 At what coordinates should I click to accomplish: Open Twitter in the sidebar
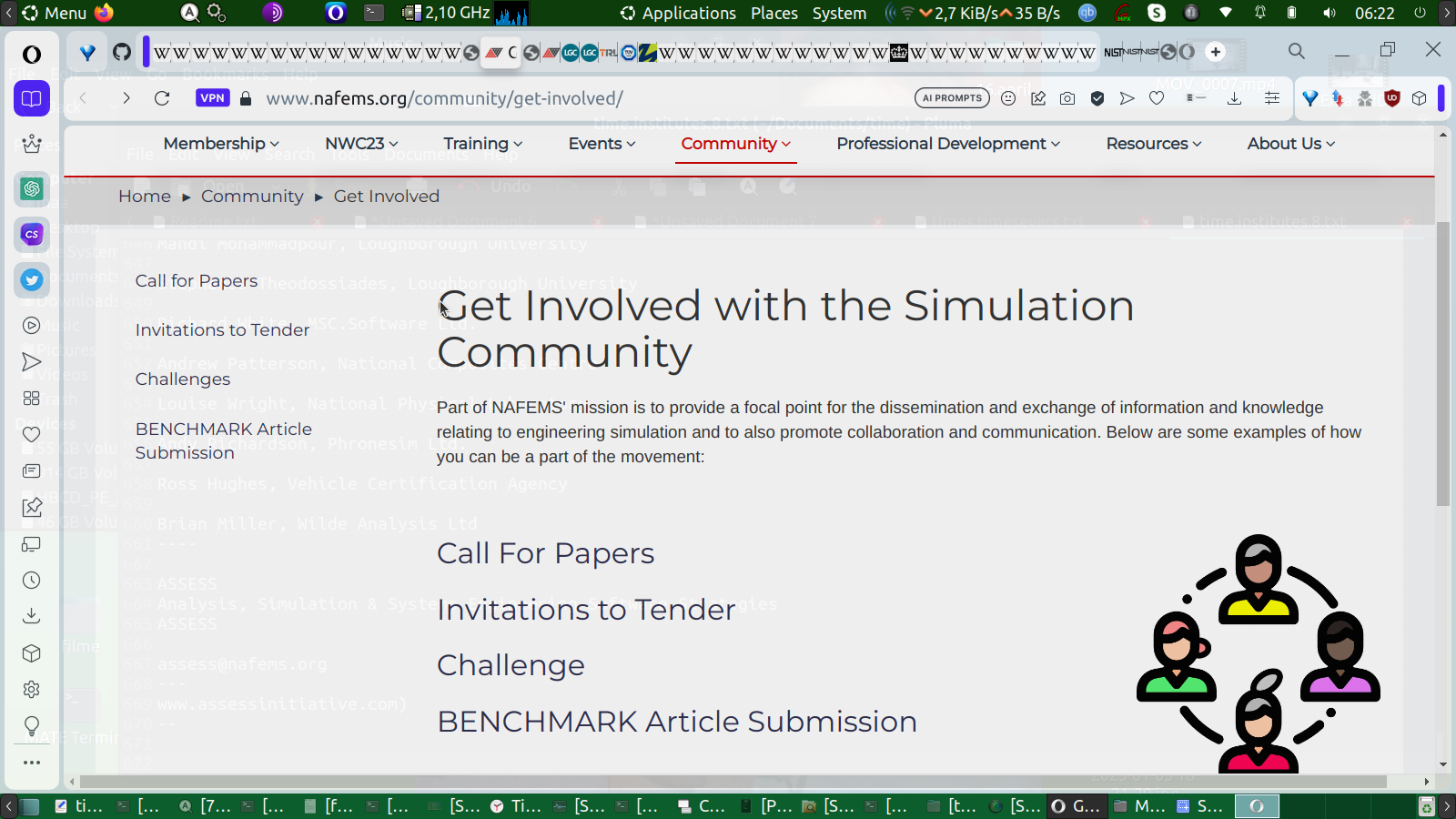pyautogui.click(x=32, y=280)
